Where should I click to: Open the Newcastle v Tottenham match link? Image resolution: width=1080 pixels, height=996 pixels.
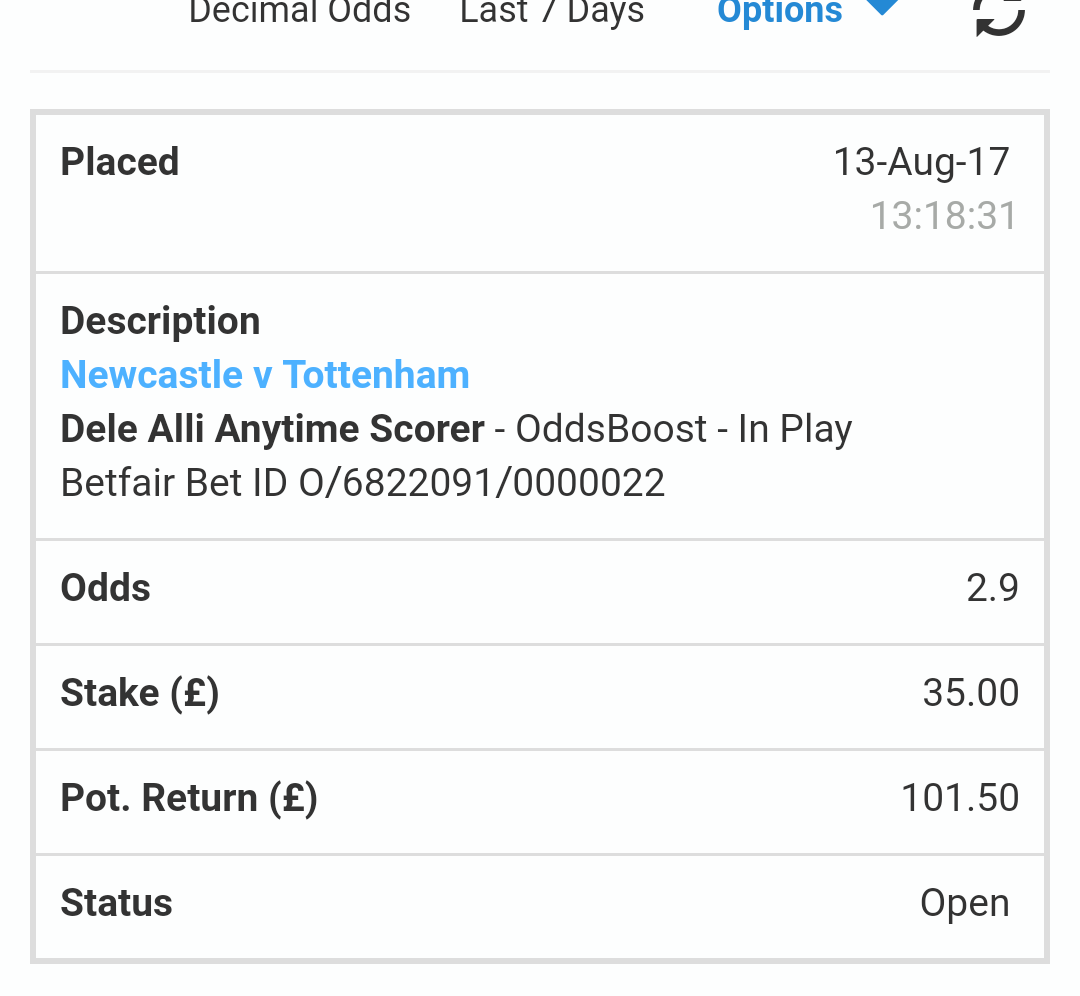(265, 375)
